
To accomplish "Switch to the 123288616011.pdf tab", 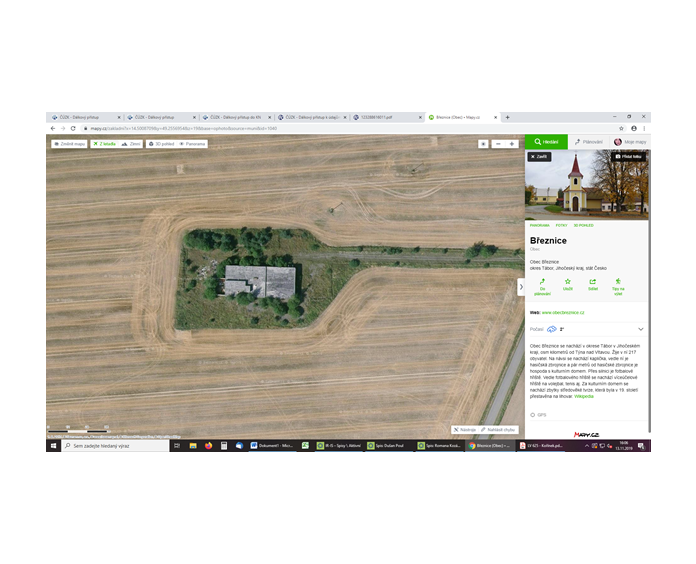I will pos(387,118).
